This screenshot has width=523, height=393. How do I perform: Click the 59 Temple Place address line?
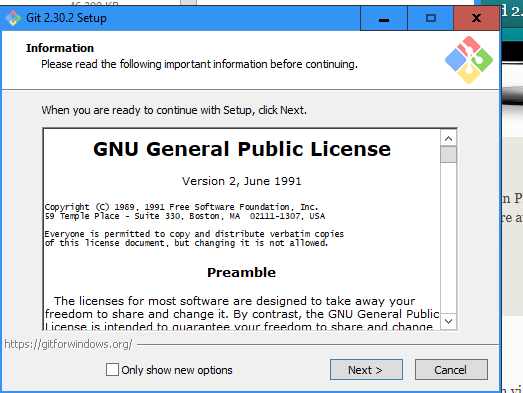tap(185, 216)
